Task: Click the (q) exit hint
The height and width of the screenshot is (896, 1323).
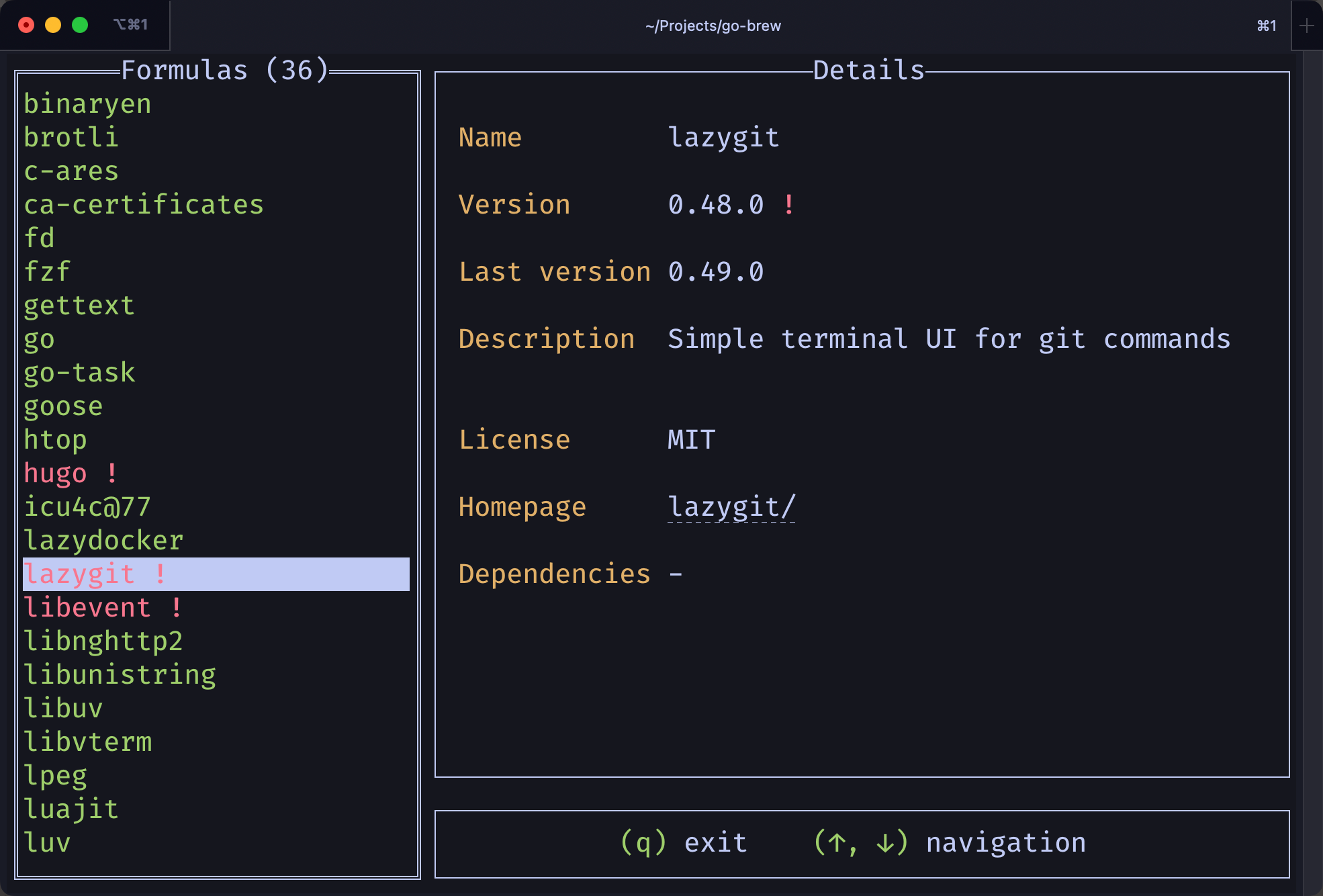Action: coord(684,842)
